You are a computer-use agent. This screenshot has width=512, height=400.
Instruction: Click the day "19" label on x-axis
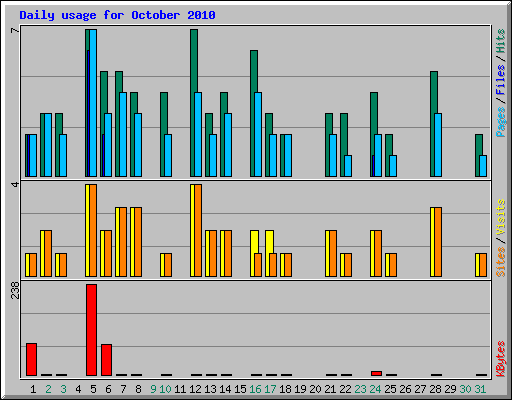coord(300,389)
